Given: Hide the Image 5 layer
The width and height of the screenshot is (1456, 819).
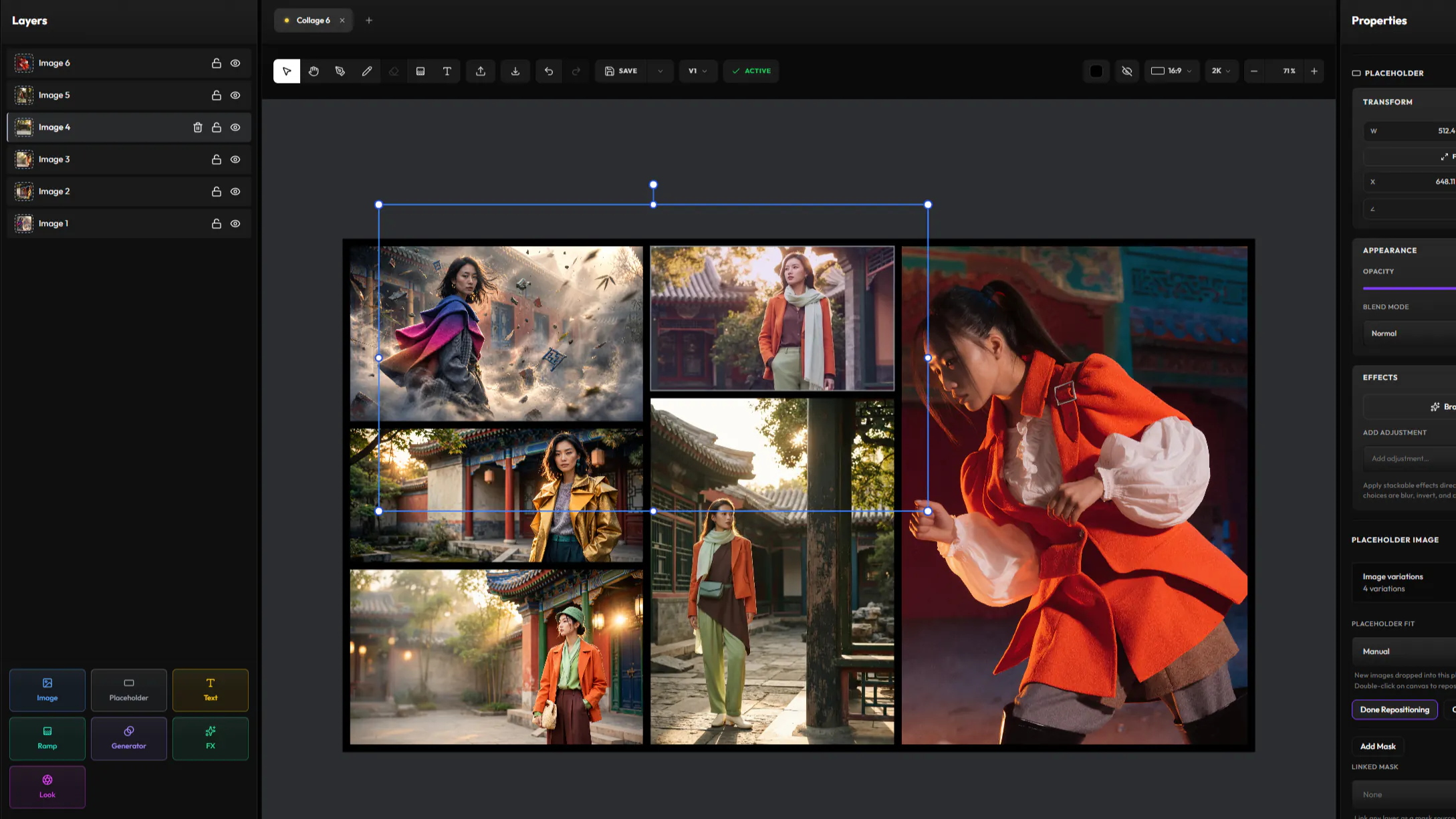Looking at the screenshot, I should [235, 95].
